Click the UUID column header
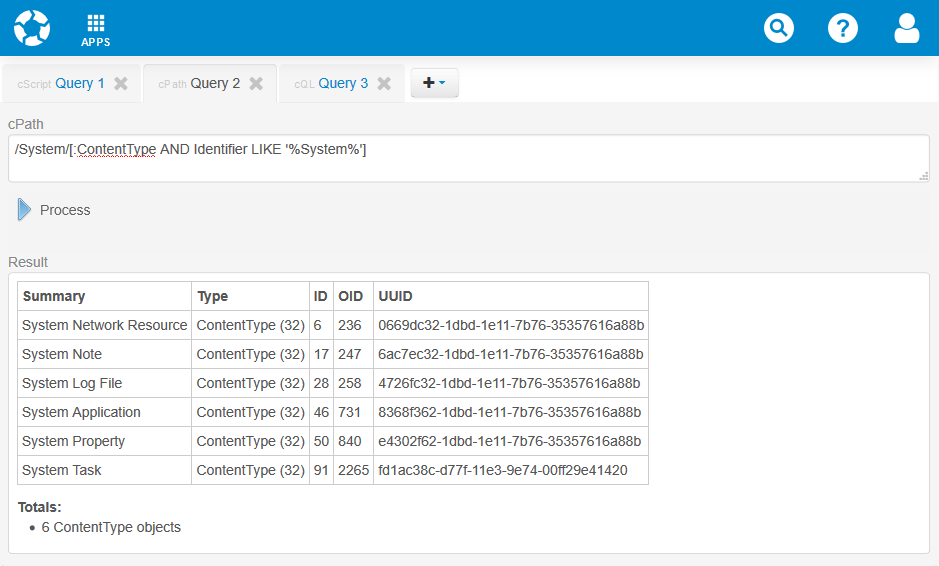Image resolution: width=939 pixels, height=566 pixels. [395, 296]
